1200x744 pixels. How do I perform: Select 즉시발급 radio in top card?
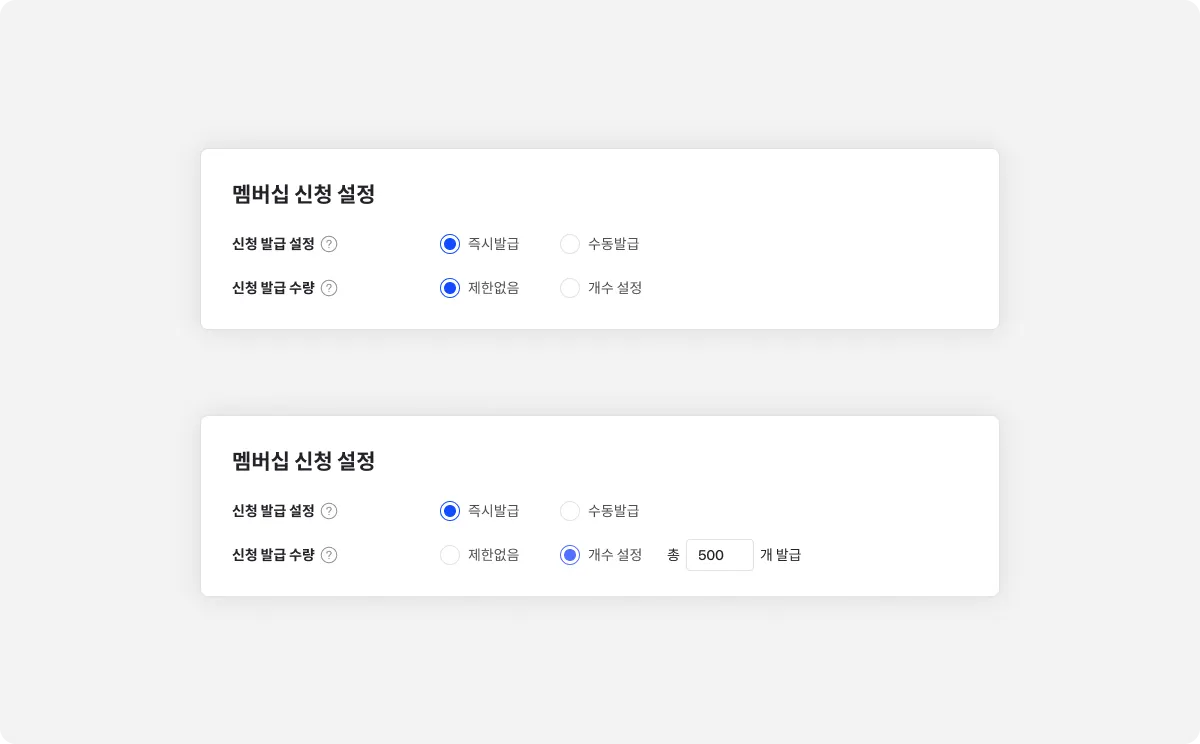[450, 244]
